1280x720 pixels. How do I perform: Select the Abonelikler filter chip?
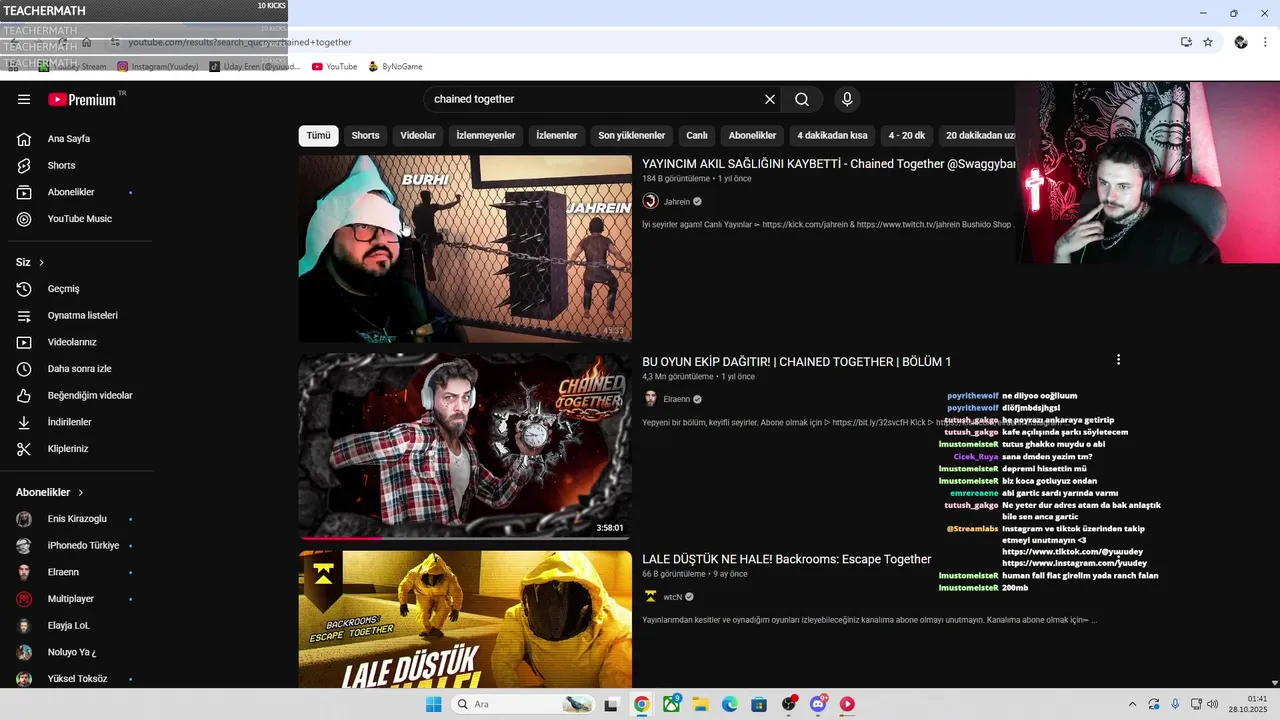(752, 135)
